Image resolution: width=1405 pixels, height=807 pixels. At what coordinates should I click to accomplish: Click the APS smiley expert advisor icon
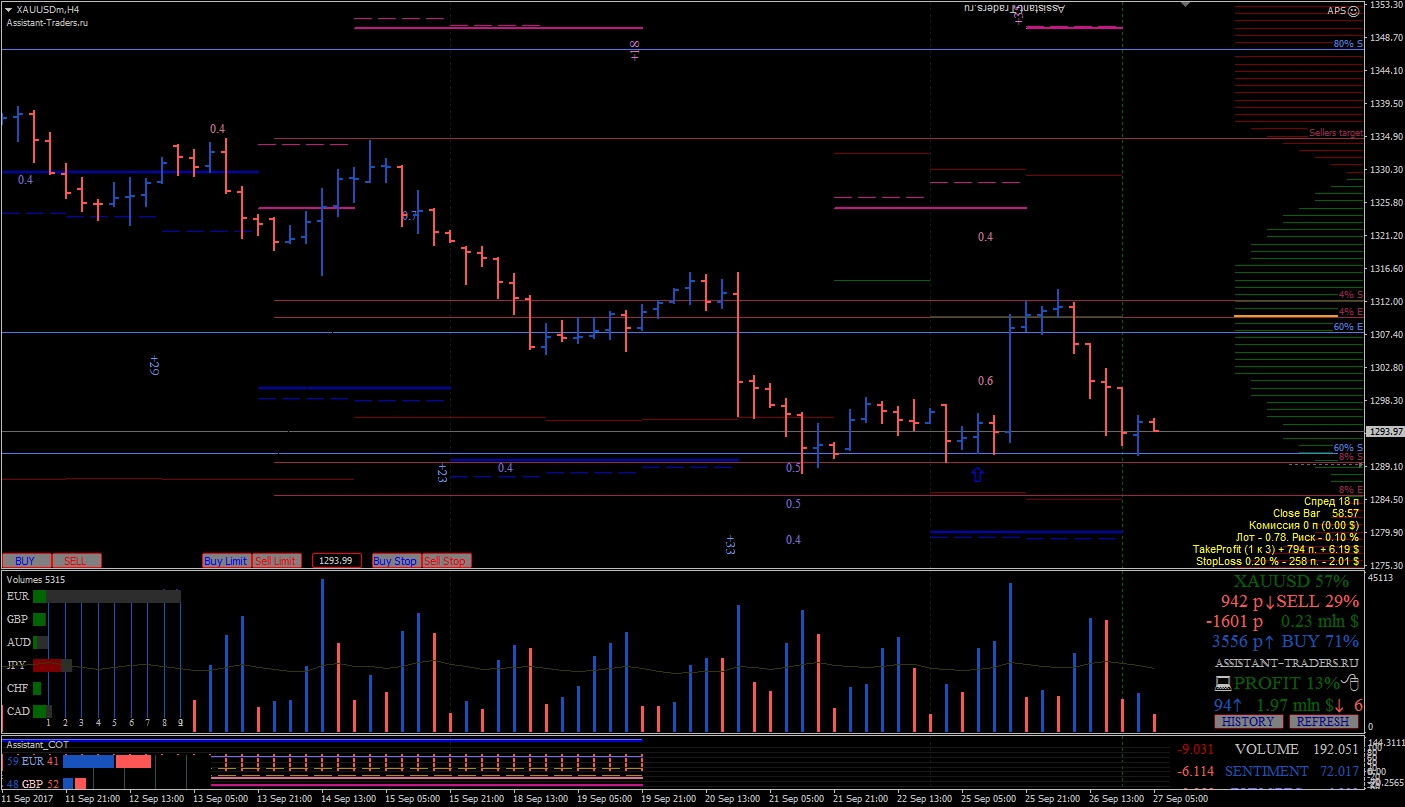point(1353,11)
